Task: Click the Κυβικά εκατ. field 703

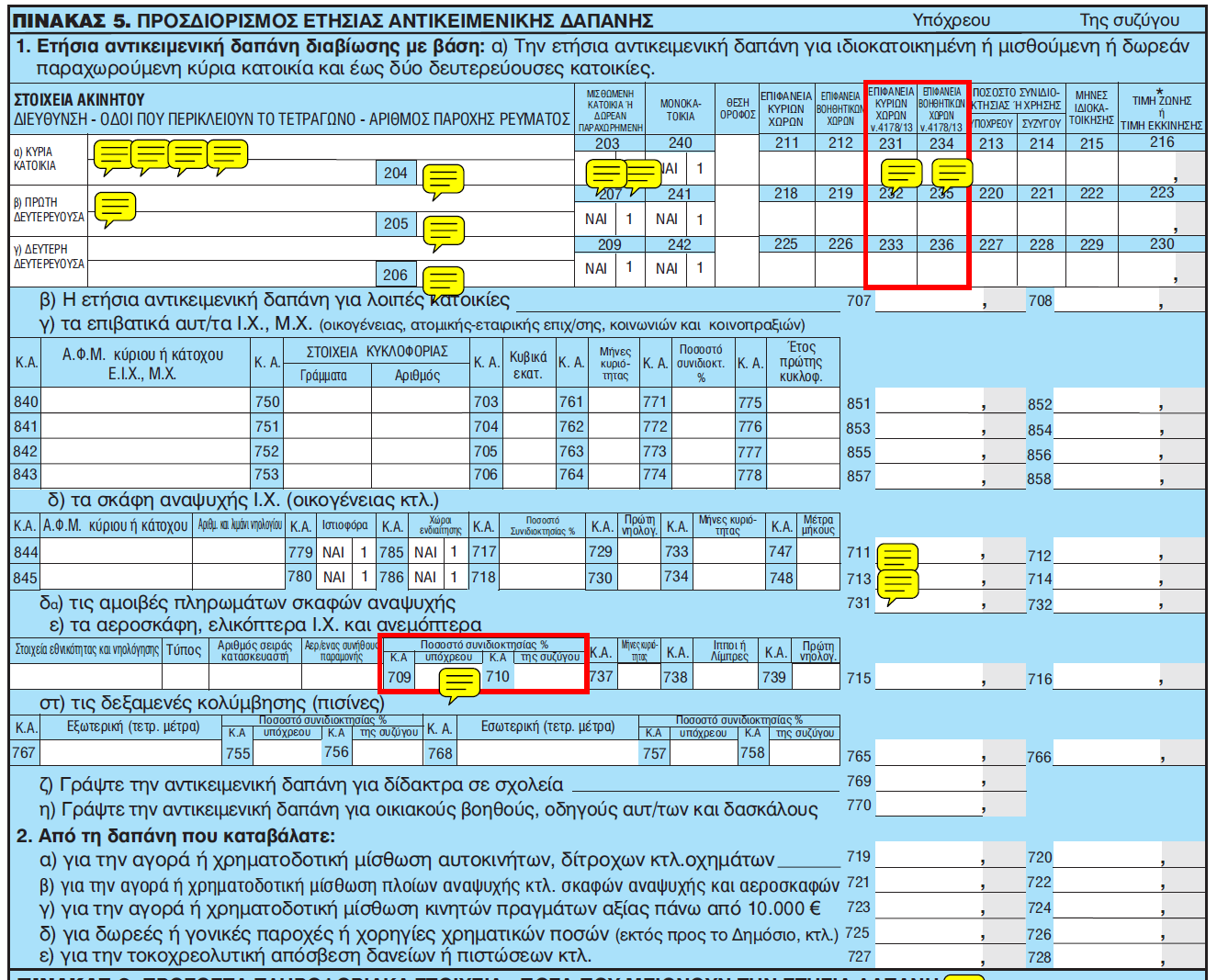Action: 528,401
